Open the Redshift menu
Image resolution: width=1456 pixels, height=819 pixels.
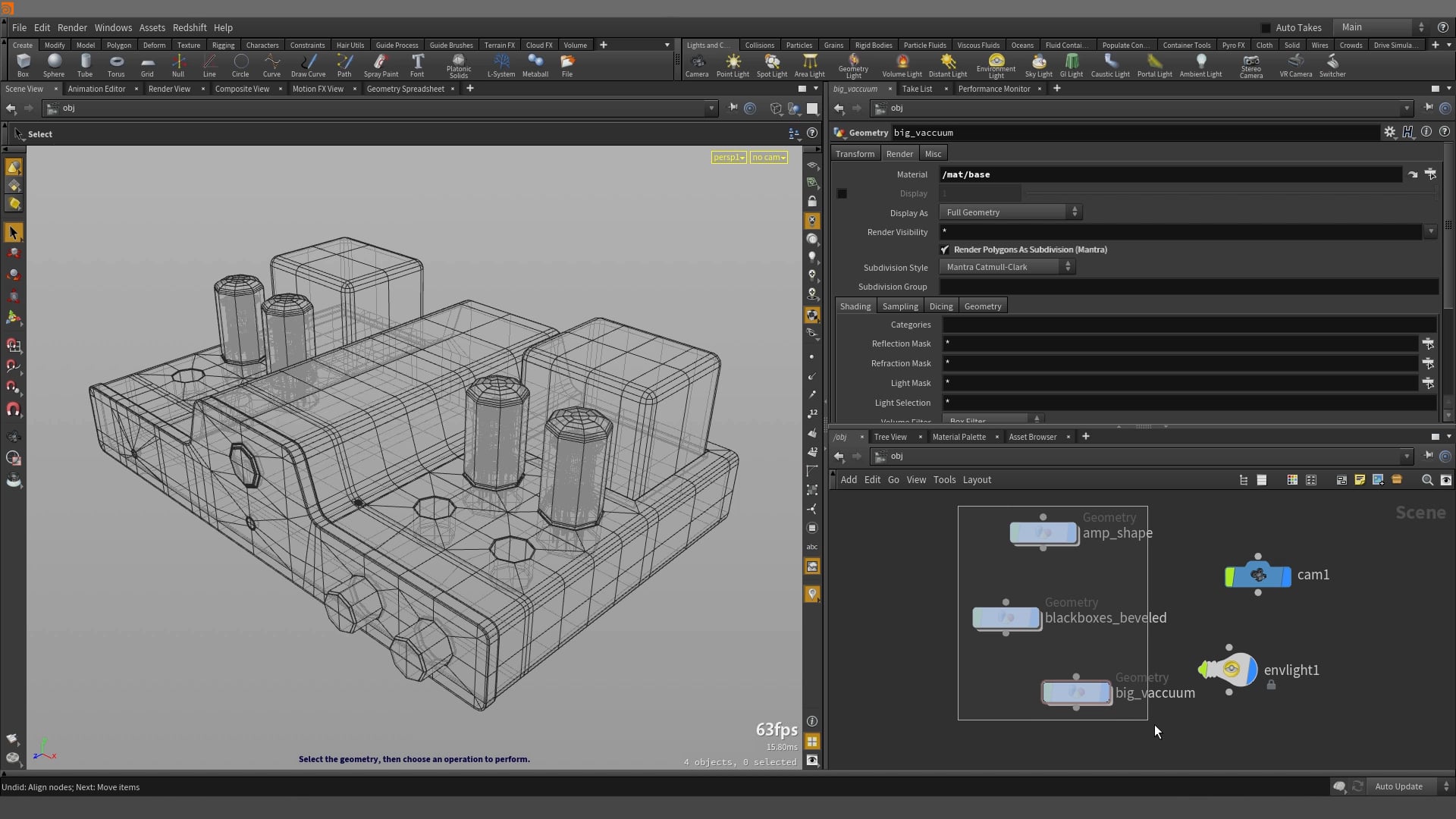click(190, 27)
